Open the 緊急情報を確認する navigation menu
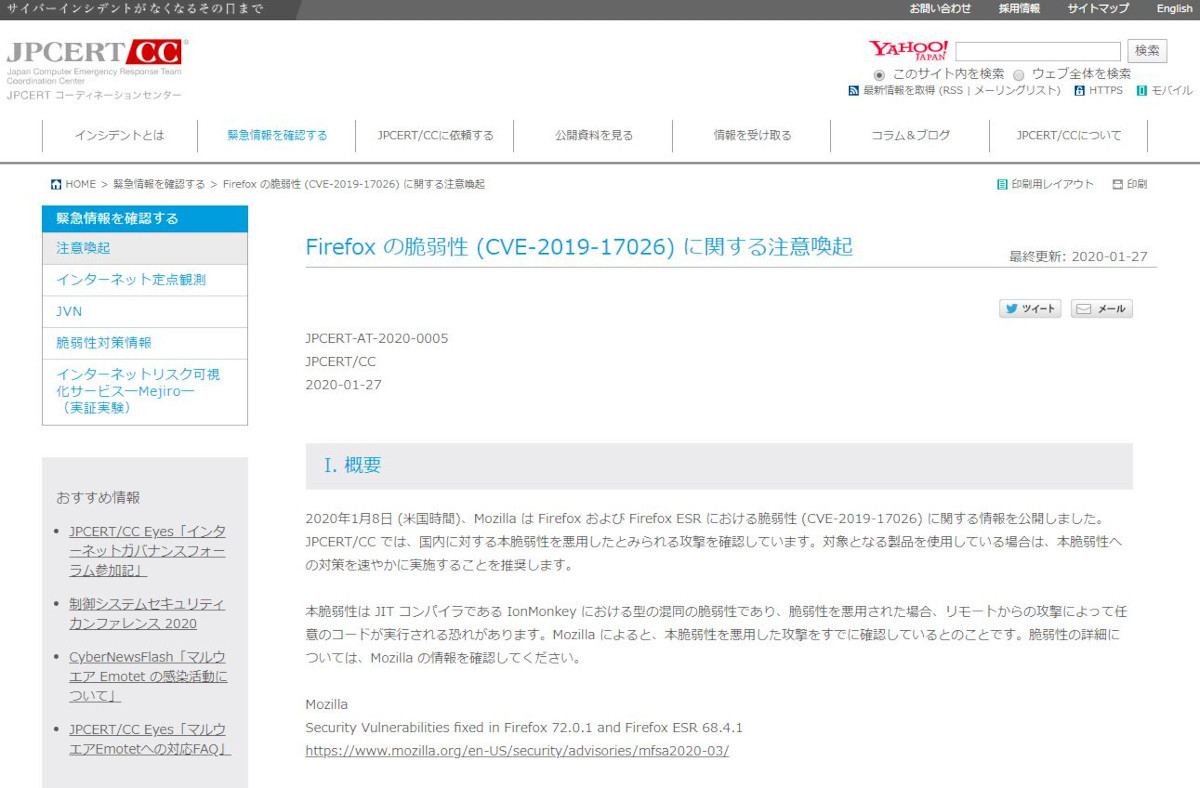The width and height of the screenshot is (1200, 788). (277, 135)
